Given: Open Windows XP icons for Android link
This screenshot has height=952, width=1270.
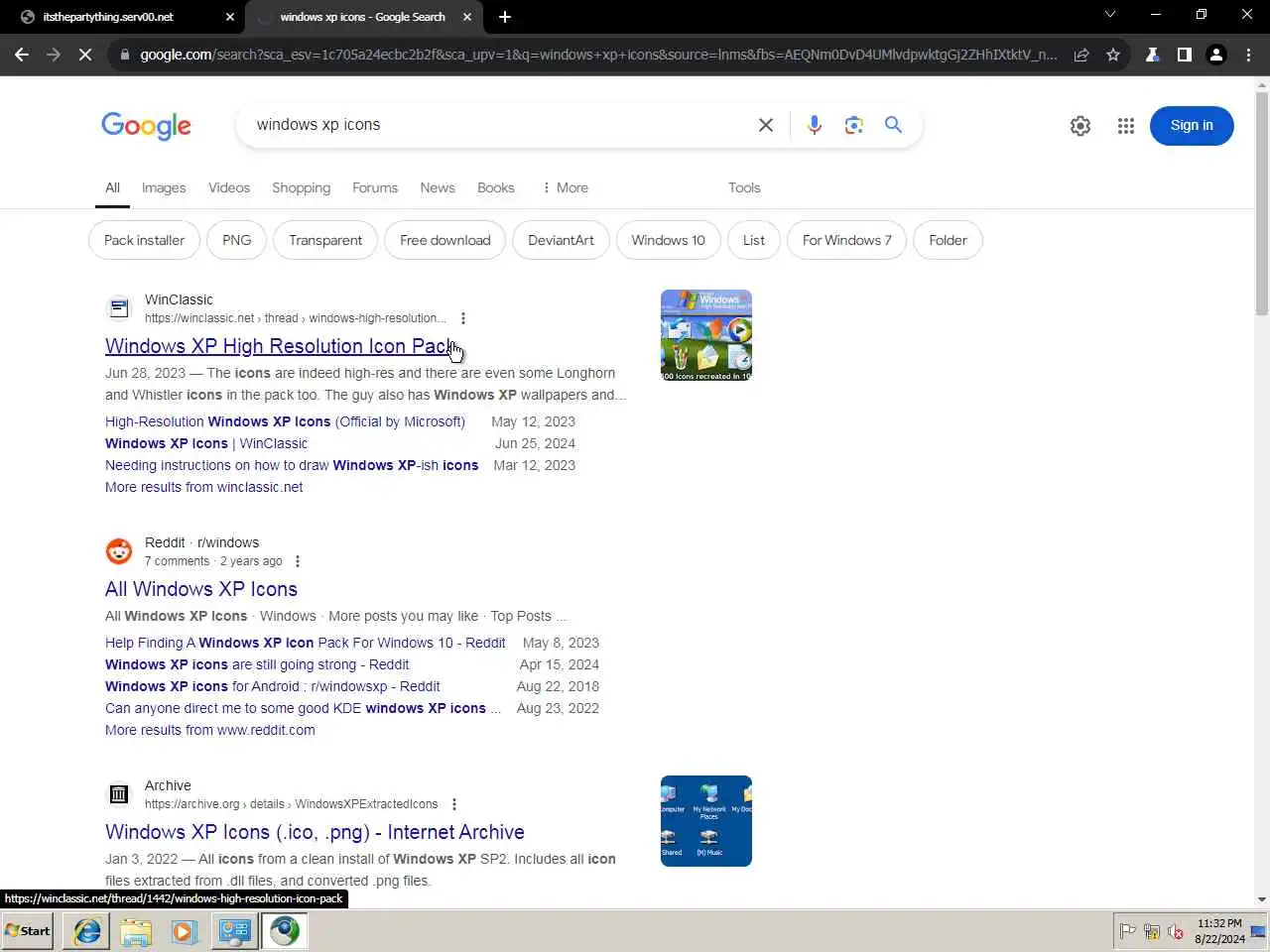Looking at the screenshot, I should (273, 686).
